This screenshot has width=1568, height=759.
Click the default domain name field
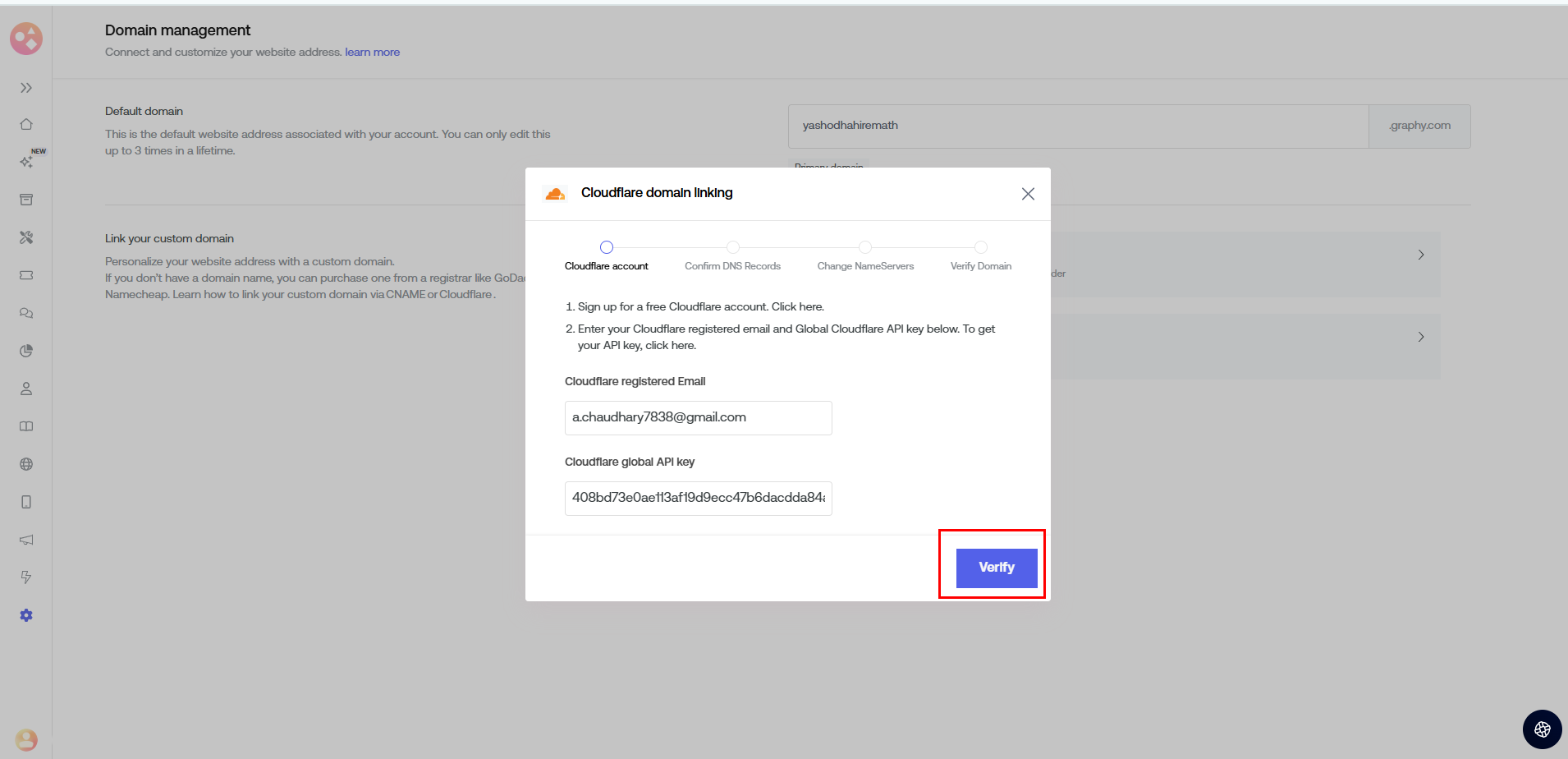click(x=1077, y=126)
